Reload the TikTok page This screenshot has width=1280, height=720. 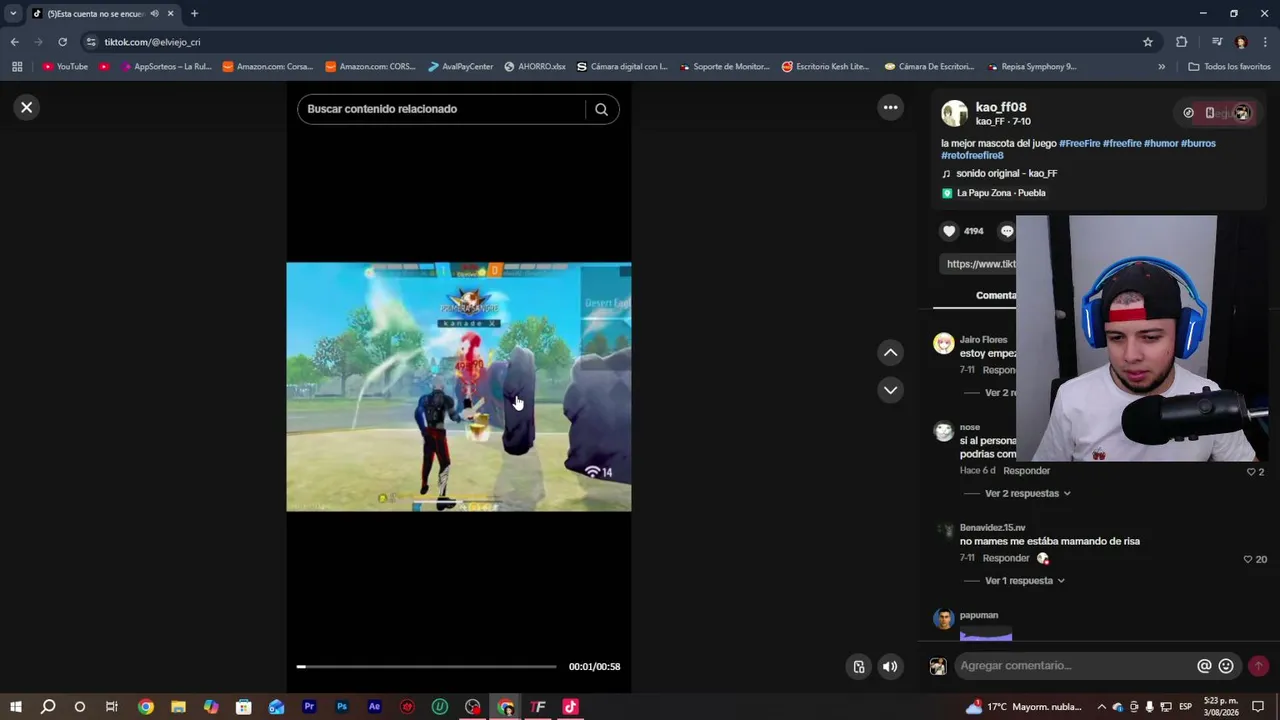[62, 42]
